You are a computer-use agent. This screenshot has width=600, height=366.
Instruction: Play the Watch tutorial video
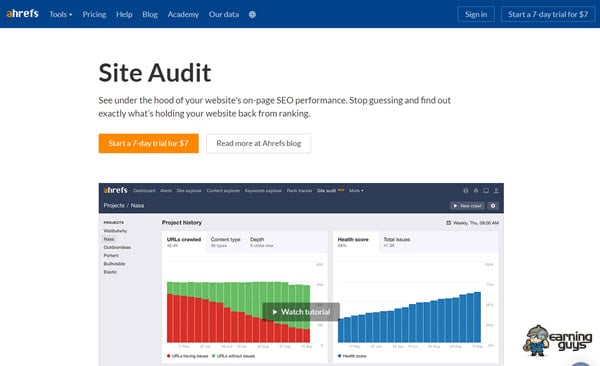point(301,312)
